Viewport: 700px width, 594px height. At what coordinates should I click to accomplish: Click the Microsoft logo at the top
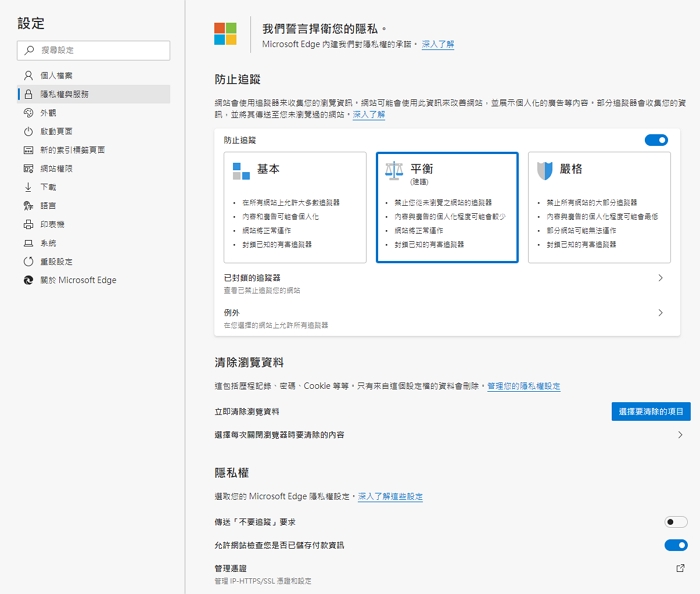tap(225, 34)
